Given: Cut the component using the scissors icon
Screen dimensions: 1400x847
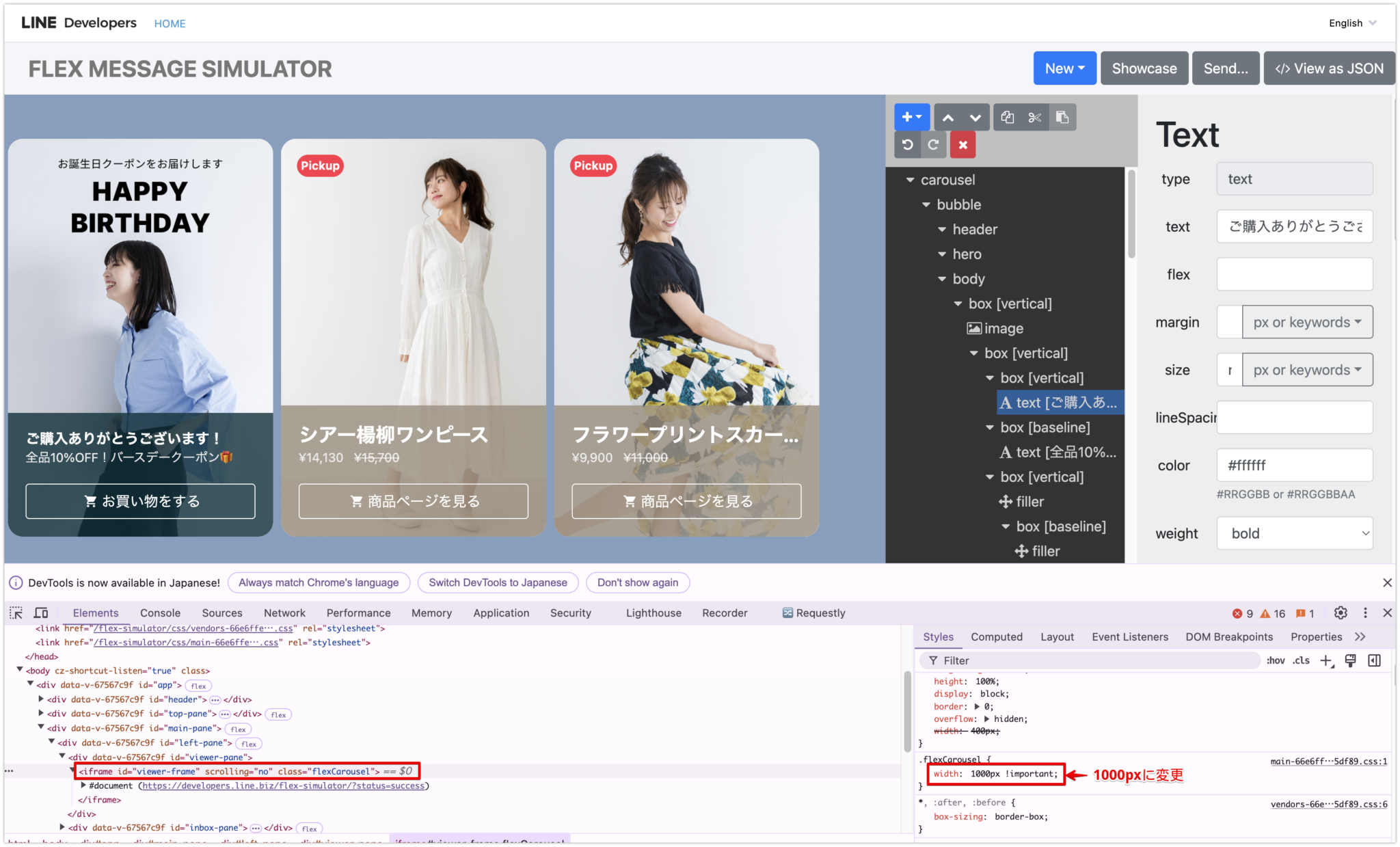Looking at the screenshot, I should pyautogui.click(x=1034, y=117).
